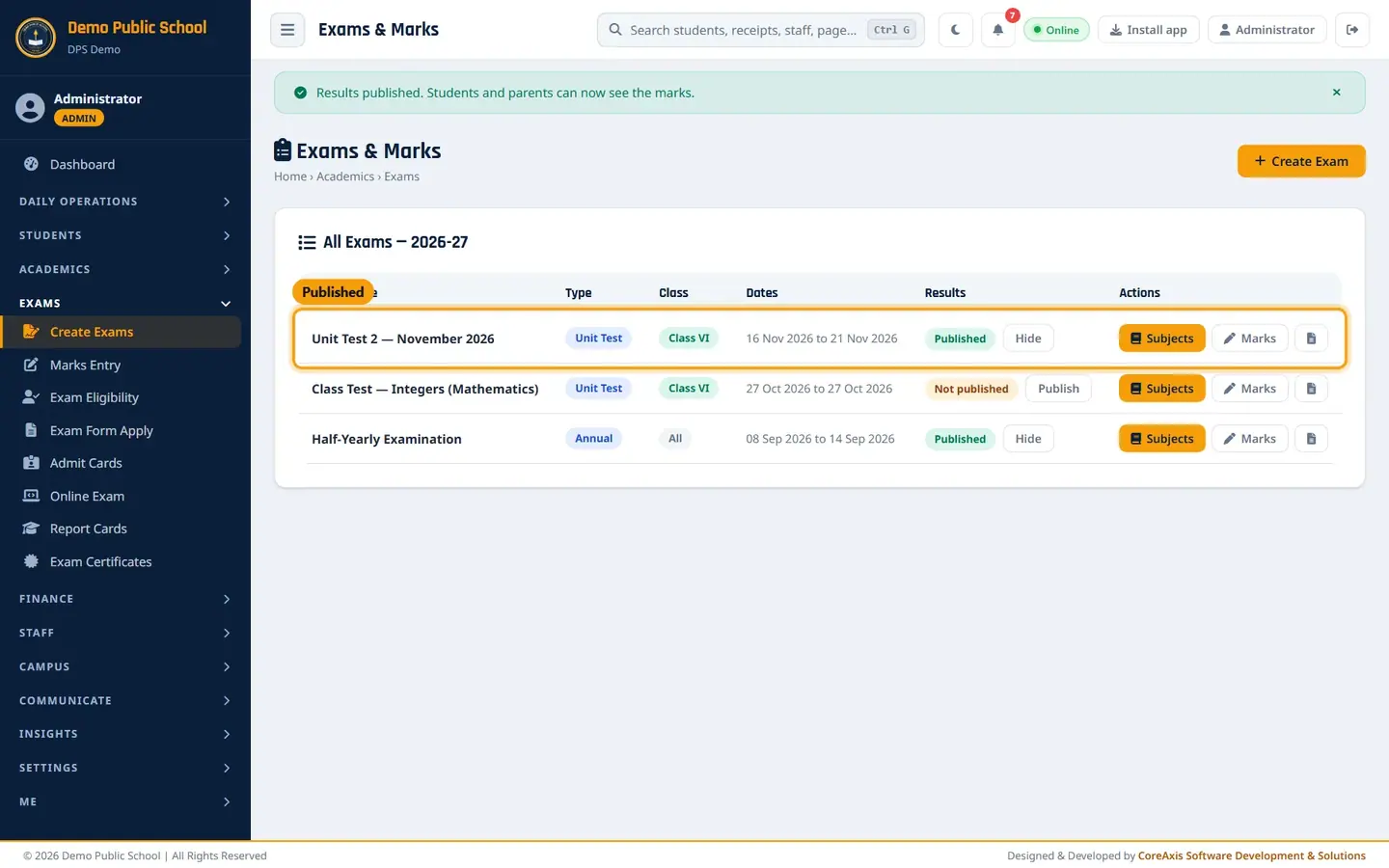The height and width of the screenshot is (868, 1389).
Task: Go to Exam Eligibility page
Action: (121, 397)
